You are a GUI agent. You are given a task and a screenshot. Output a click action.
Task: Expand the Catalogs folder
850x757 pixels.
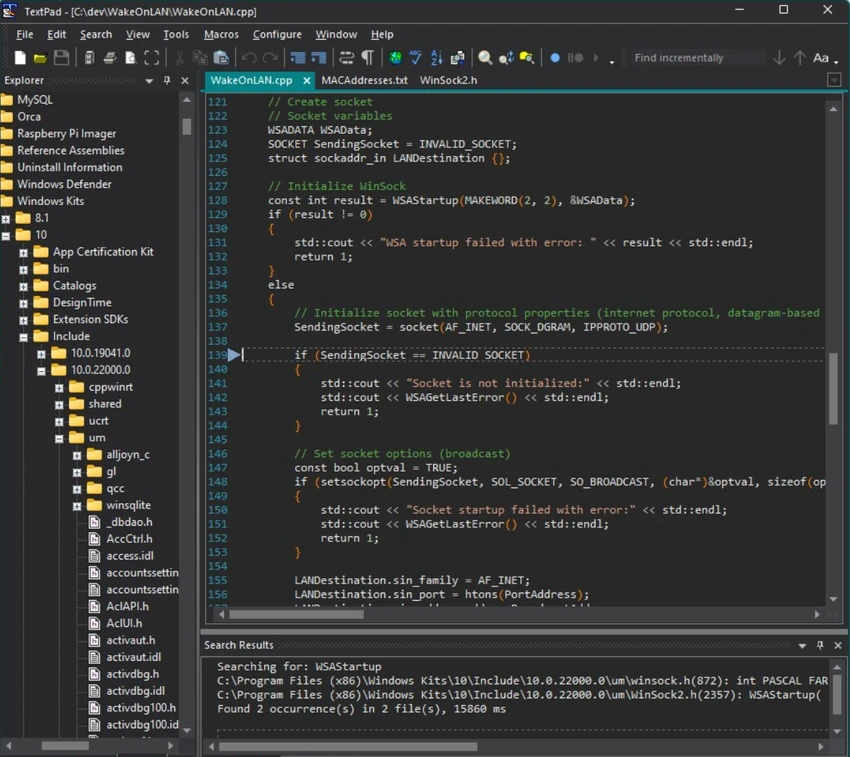pos(23,286)
